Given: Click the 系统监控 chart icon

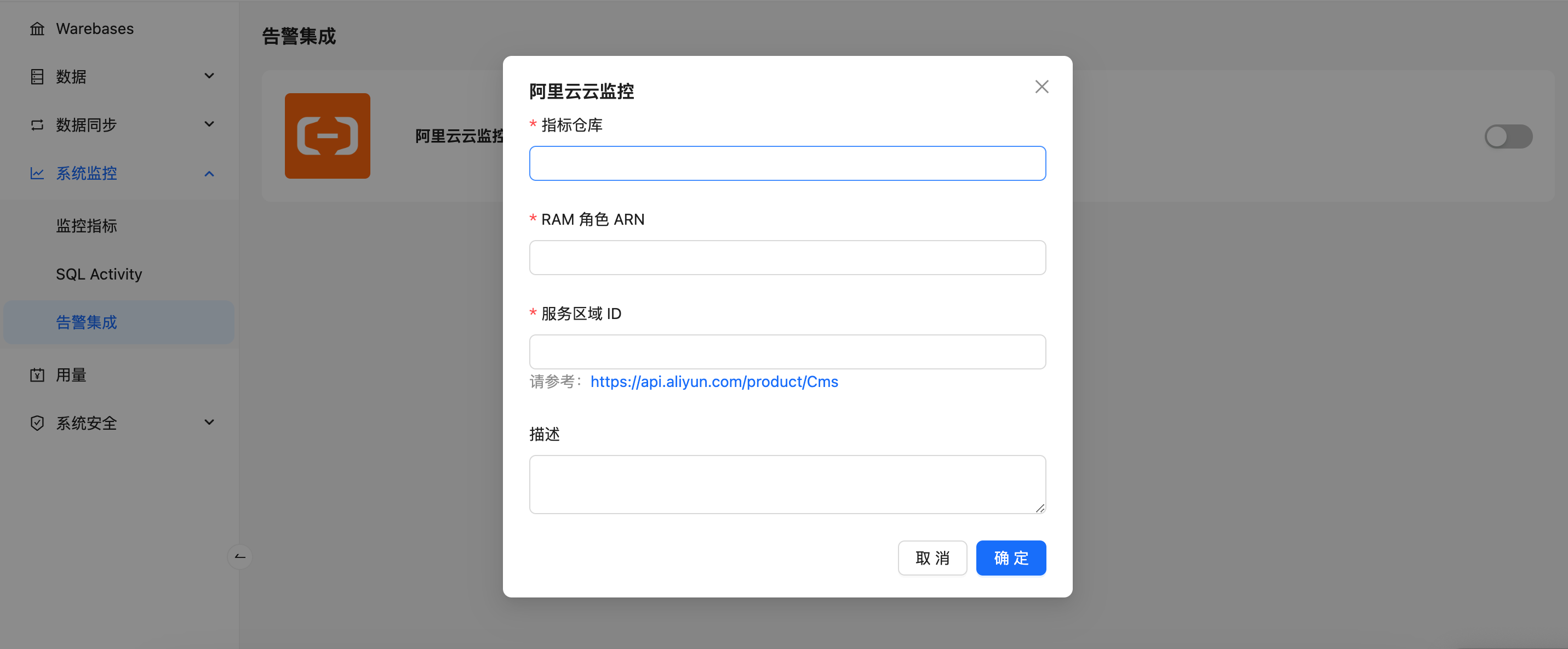Looking at the screenshot, I should 37,174.
